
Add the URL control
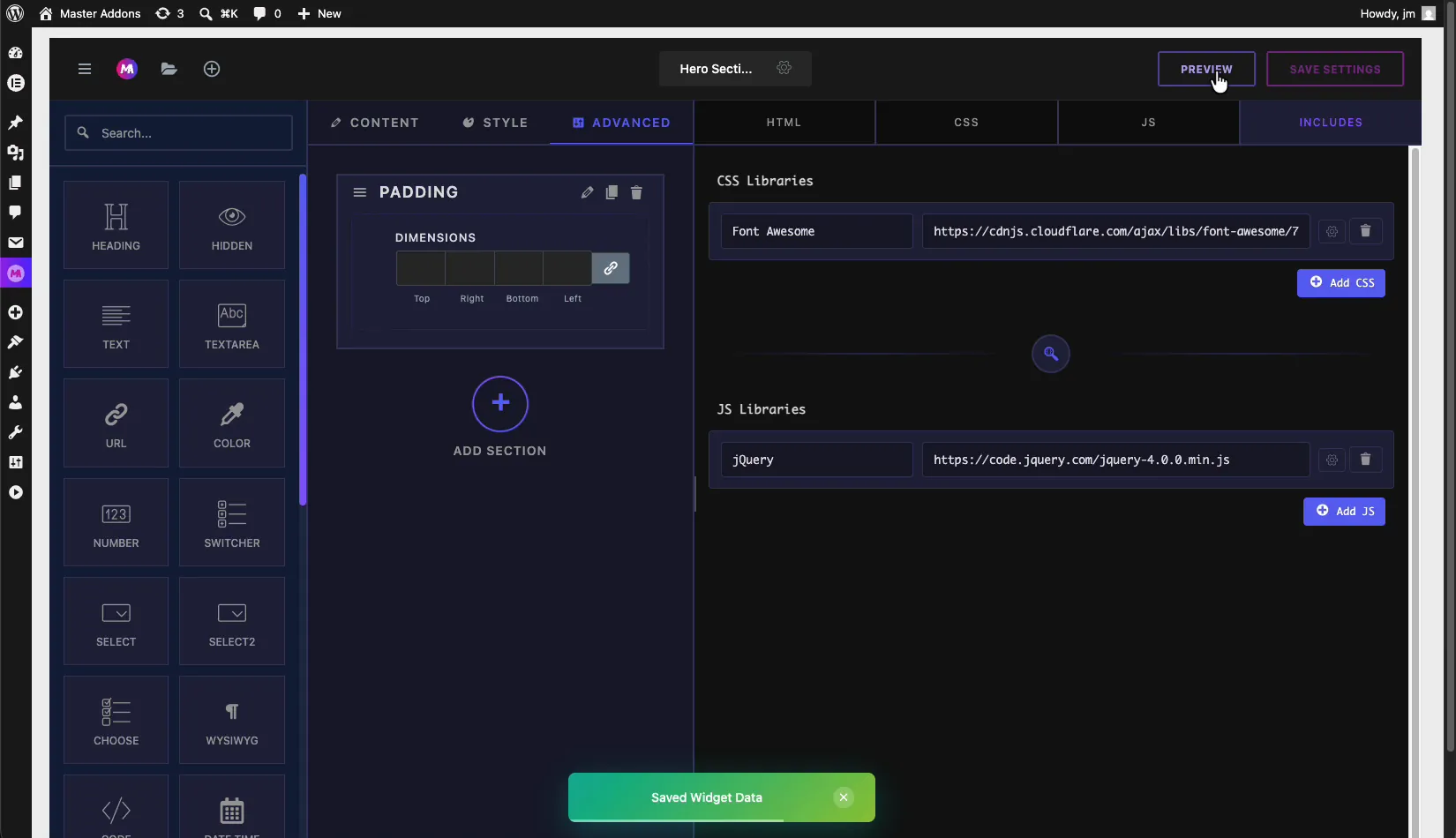coord(116,423)
